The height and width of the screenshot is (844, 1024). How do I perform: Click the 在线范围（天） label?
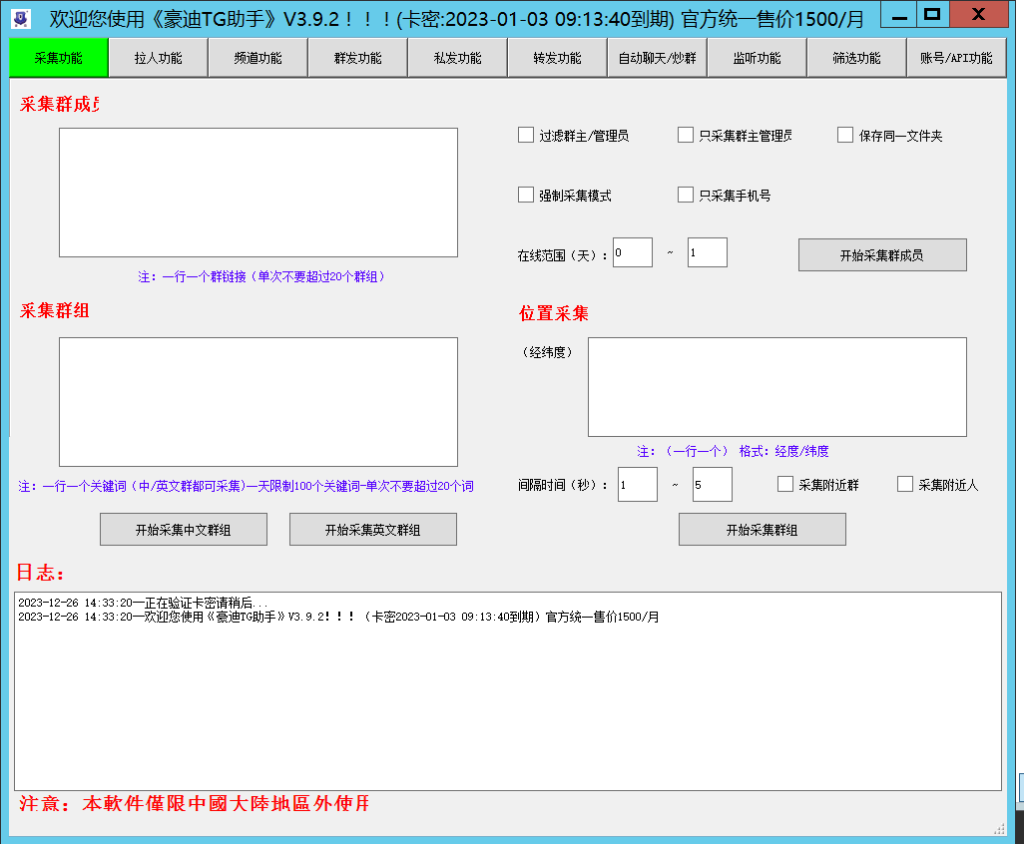pyautogui.click(x=563, y=255)
